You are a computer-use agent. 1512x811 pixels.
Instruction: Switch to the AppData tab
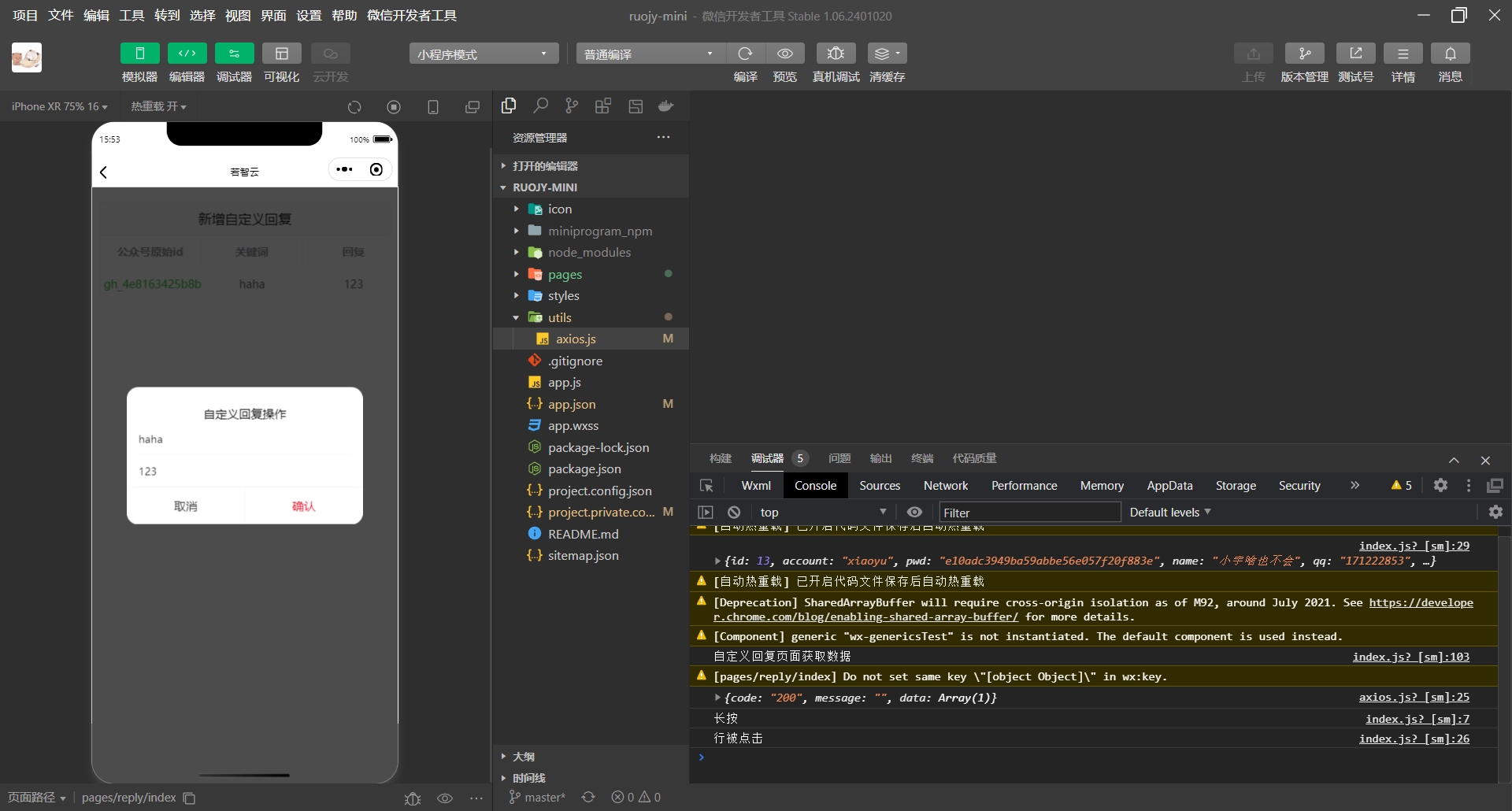[x=1169, y=486]
